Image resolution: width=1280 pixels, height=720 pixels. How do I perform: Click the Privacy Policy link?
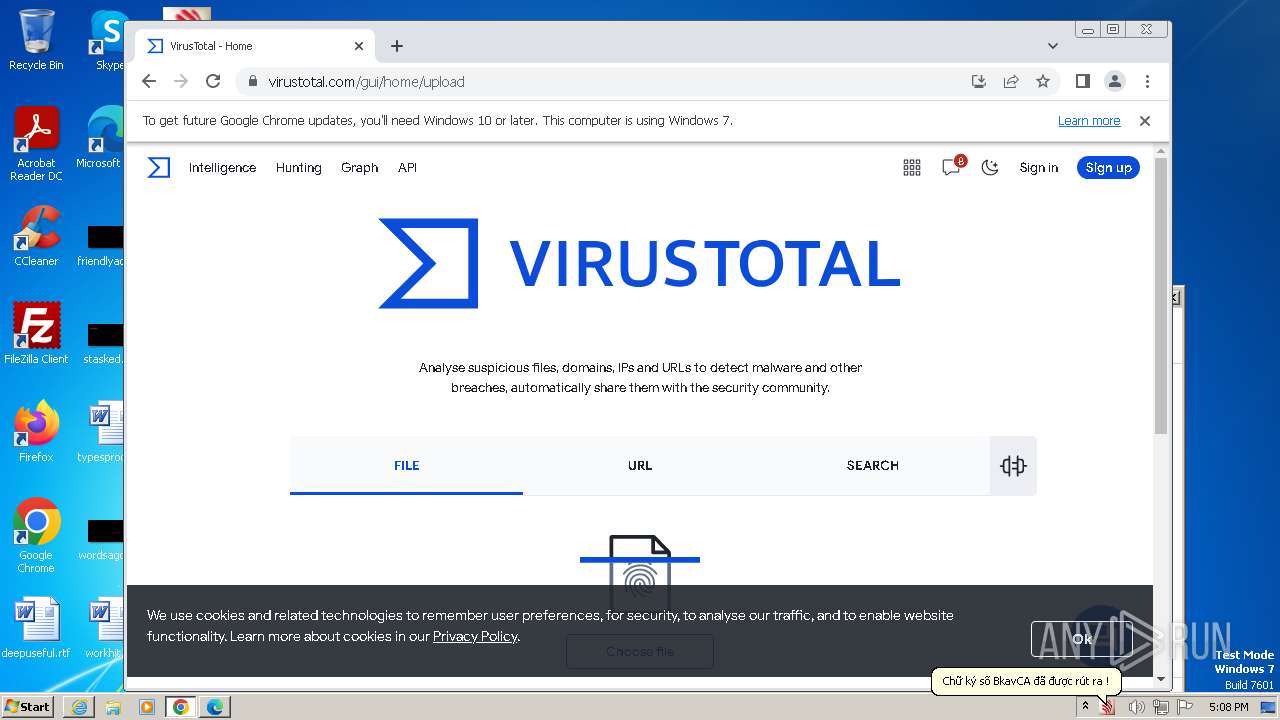[475, 636]
